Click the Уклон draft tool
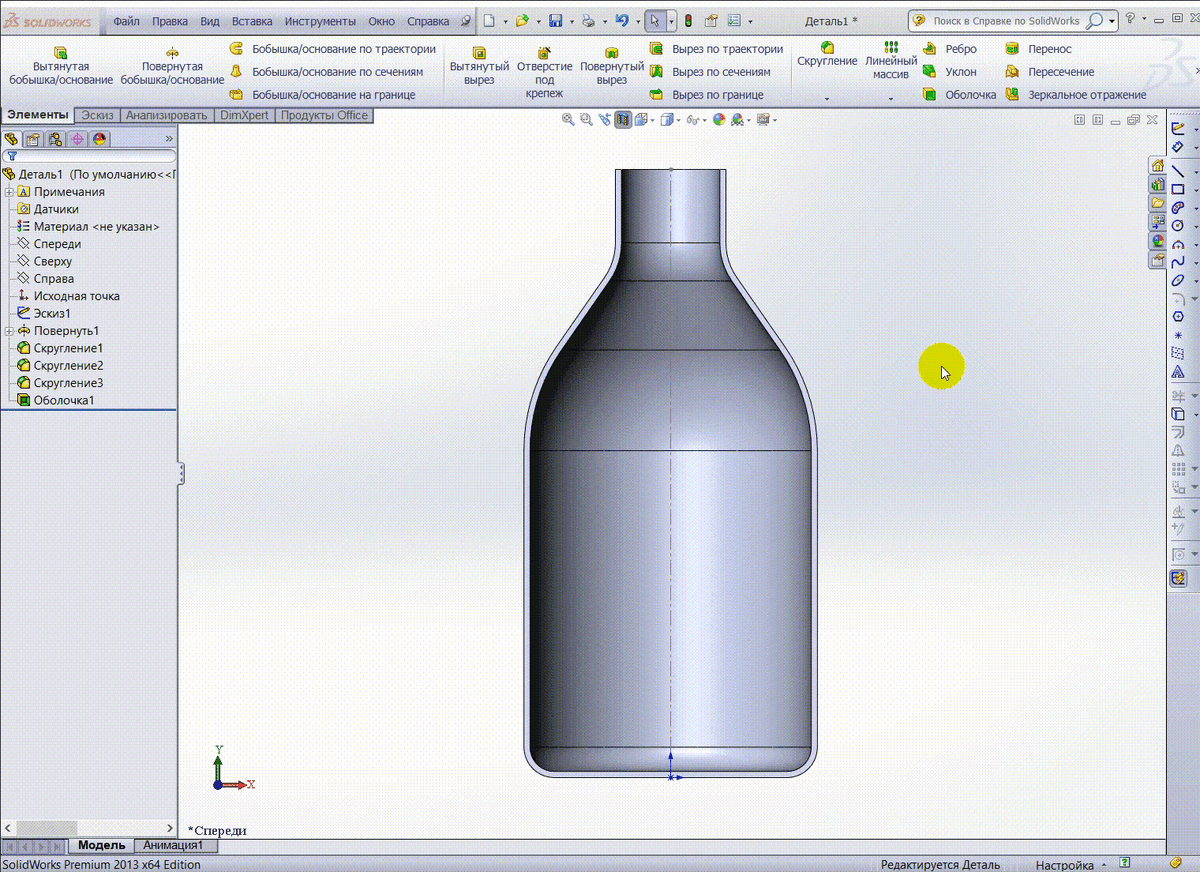 [949, 72]
